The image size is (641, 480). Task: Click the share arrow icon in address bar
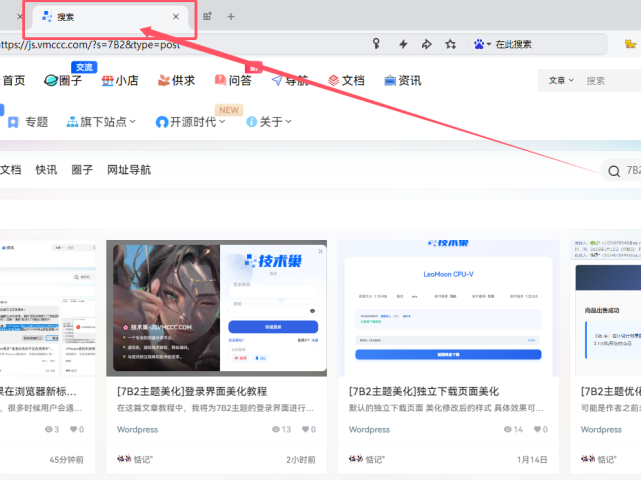427,44
